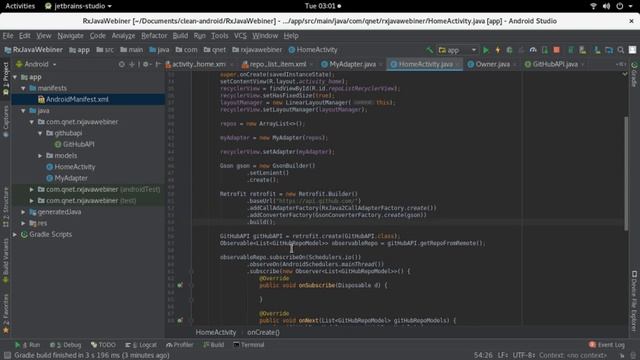Open the app run configuration dropdown

[x=457, y=50]
